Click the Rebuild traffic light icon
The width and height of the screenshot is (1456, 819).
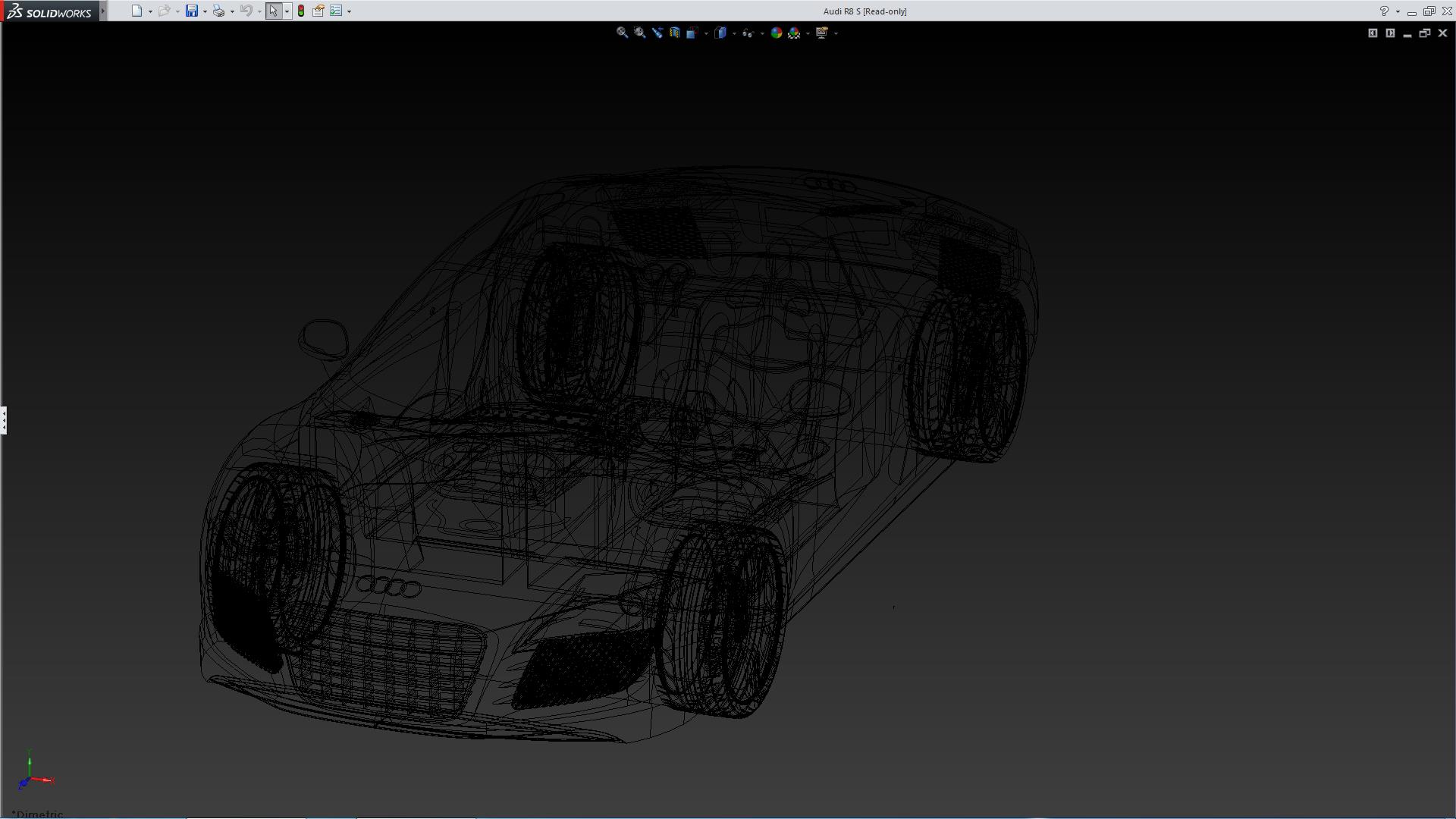(301, 11)
